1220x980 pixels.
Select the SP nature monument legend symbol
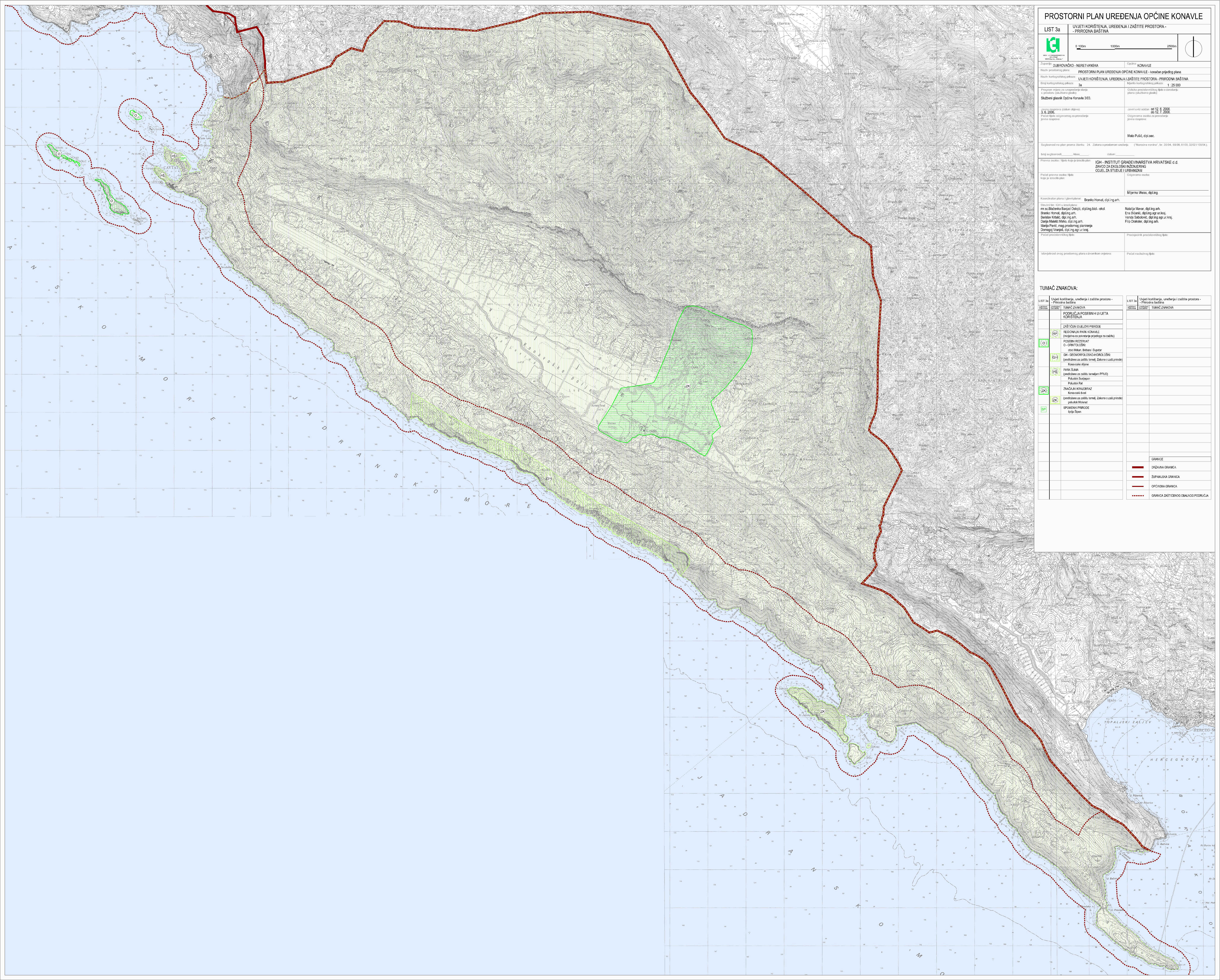1044,410
